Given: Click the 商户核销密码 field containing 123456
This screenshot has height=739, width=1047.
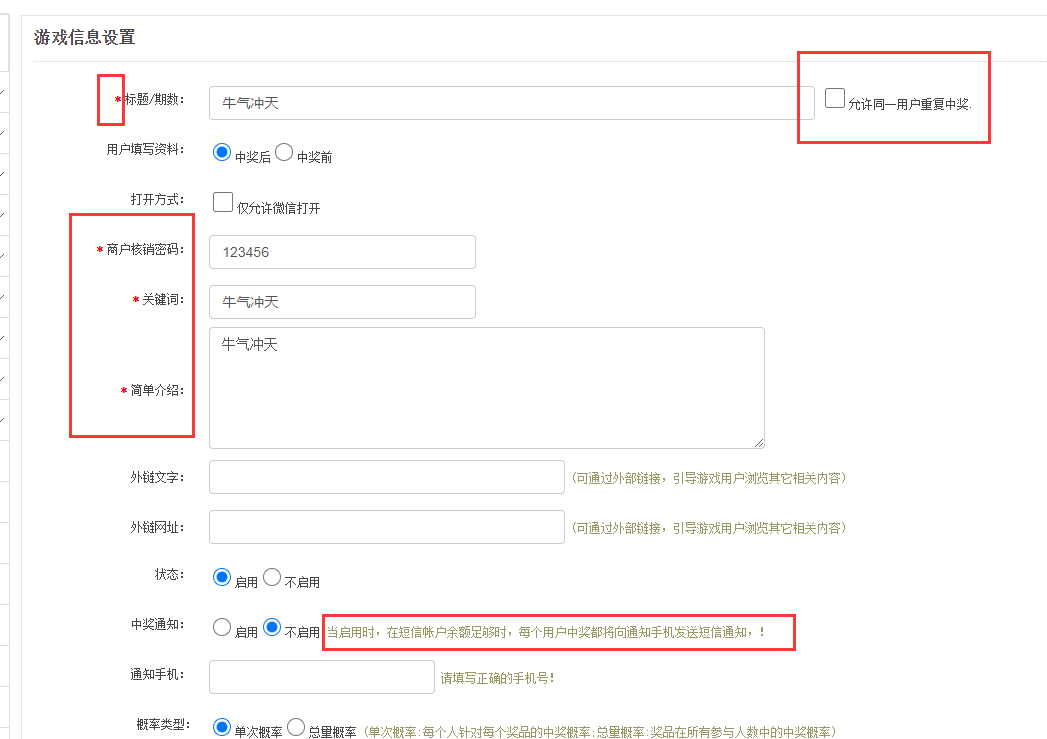Looking at the screenshot, I should tap(342, 252).
